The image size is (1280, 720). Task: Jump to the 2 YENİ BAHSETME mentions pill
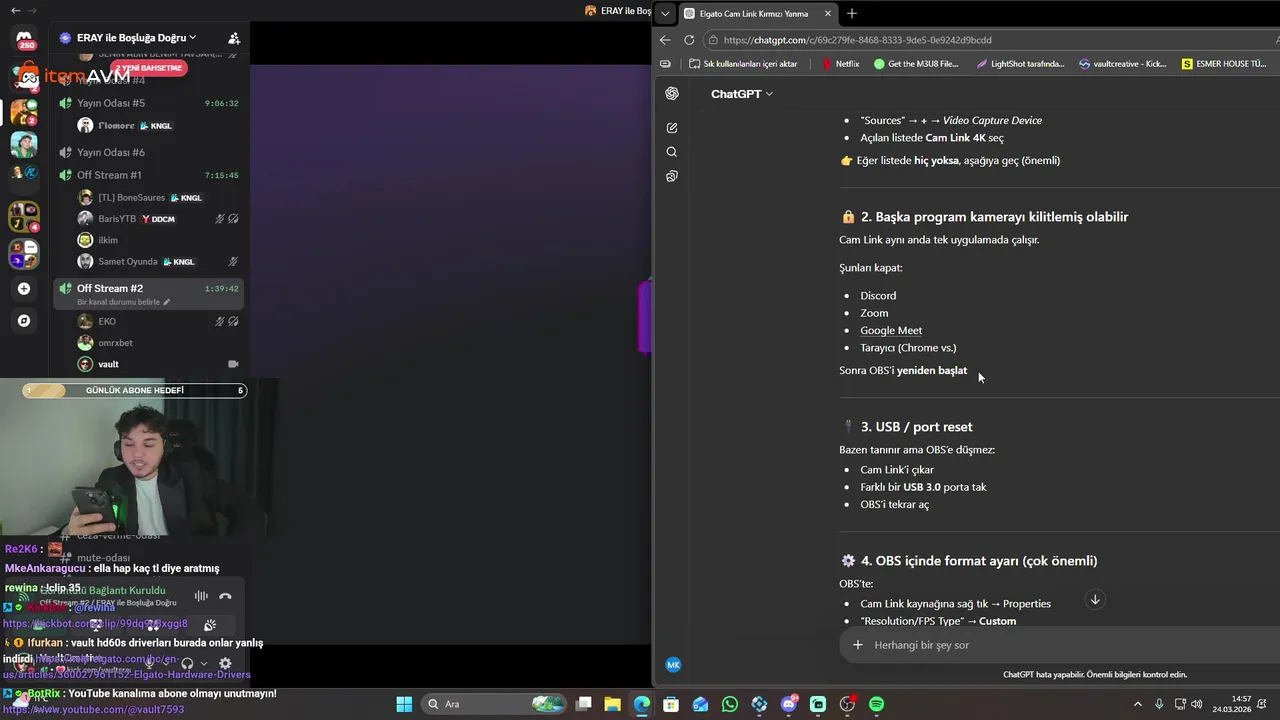point(149,68)
